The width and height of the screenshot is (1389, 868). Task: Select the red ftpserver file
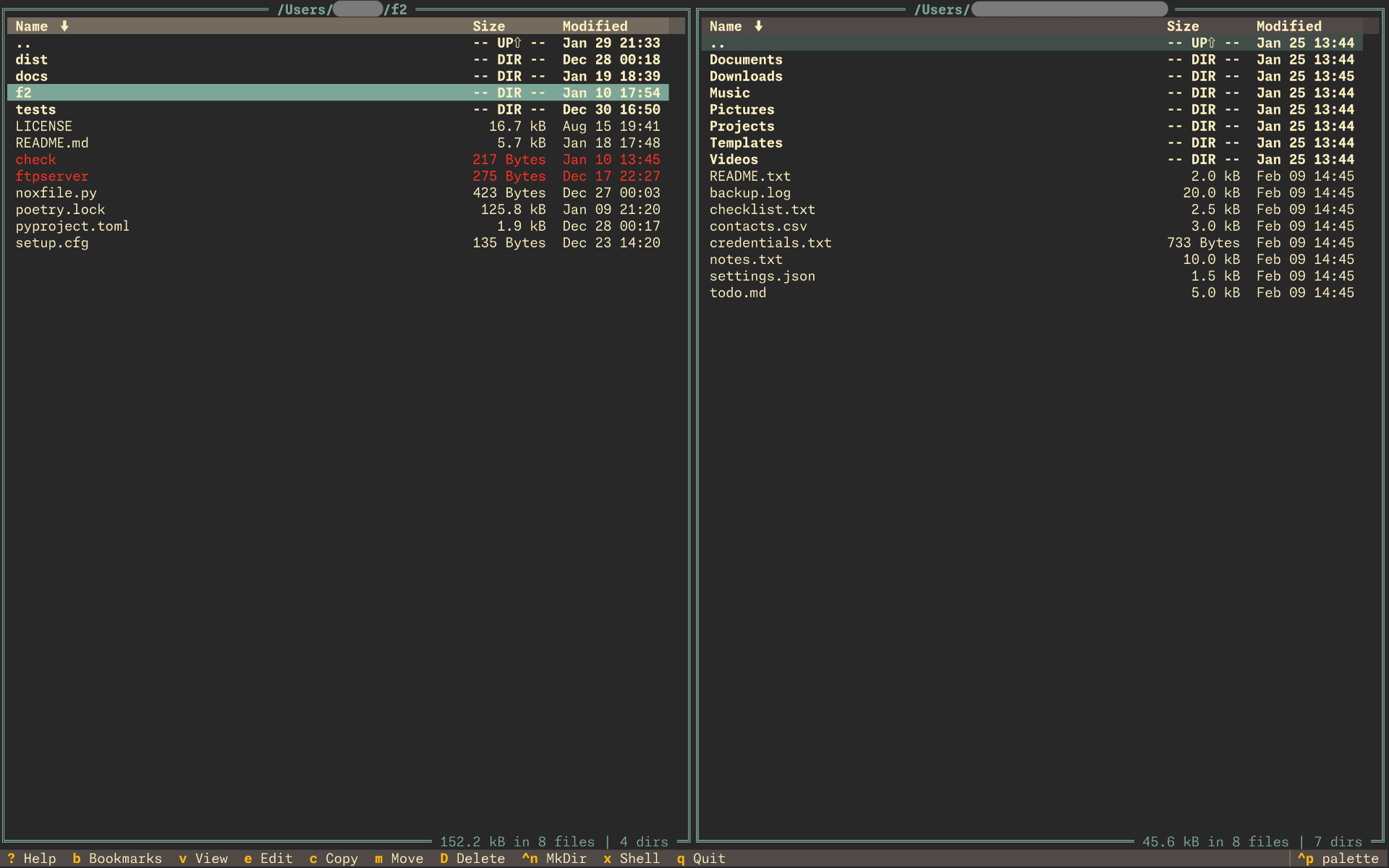pos(338,176)
